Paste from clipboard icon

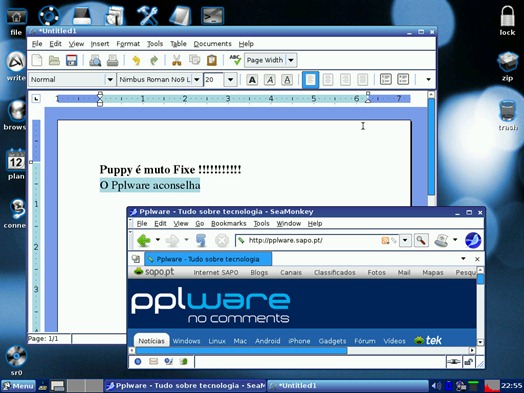click(x=212, y=60)
